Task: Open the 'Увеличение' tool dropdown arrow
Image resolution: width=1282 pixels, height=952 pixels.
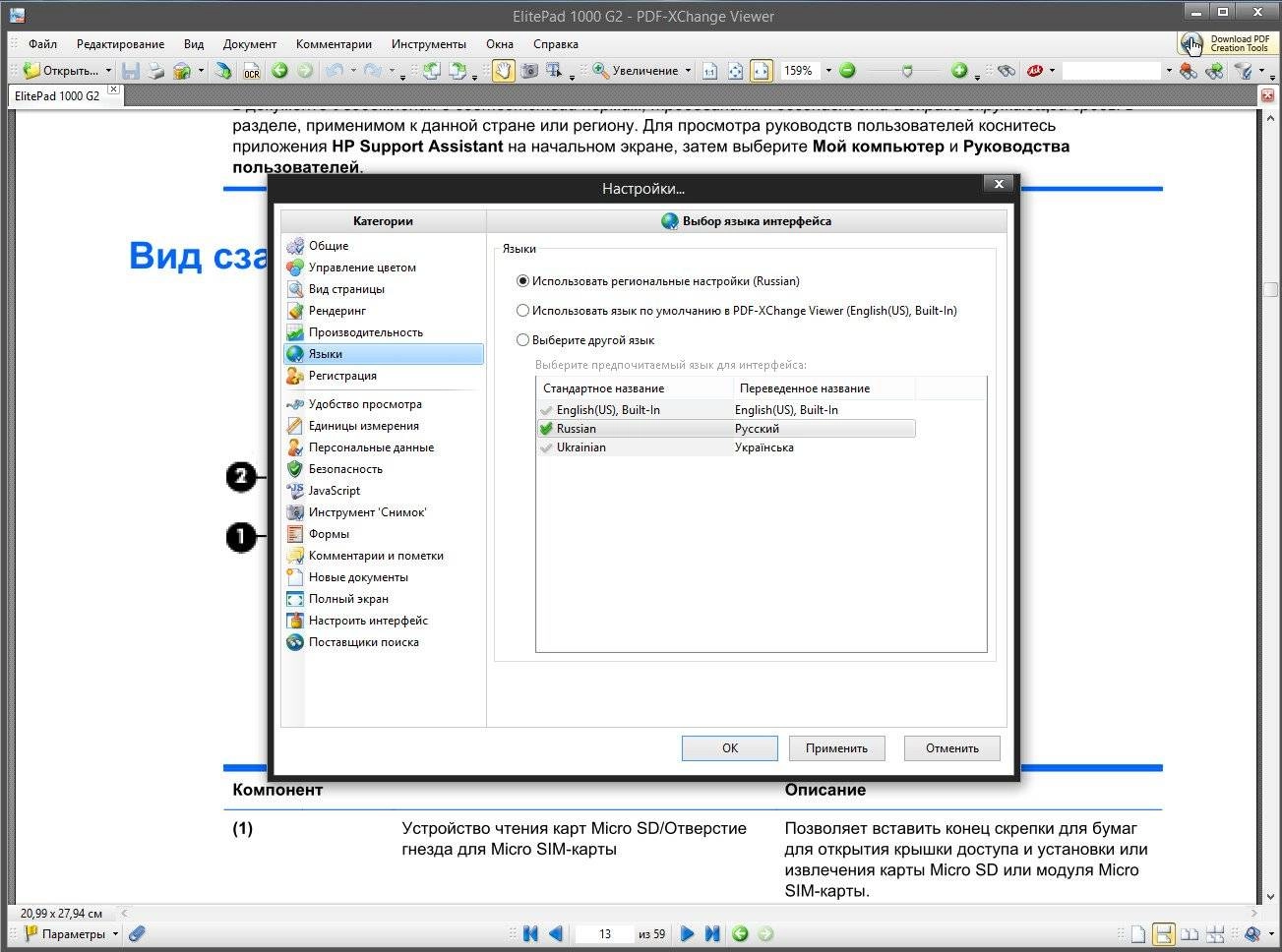Action: 688,71
